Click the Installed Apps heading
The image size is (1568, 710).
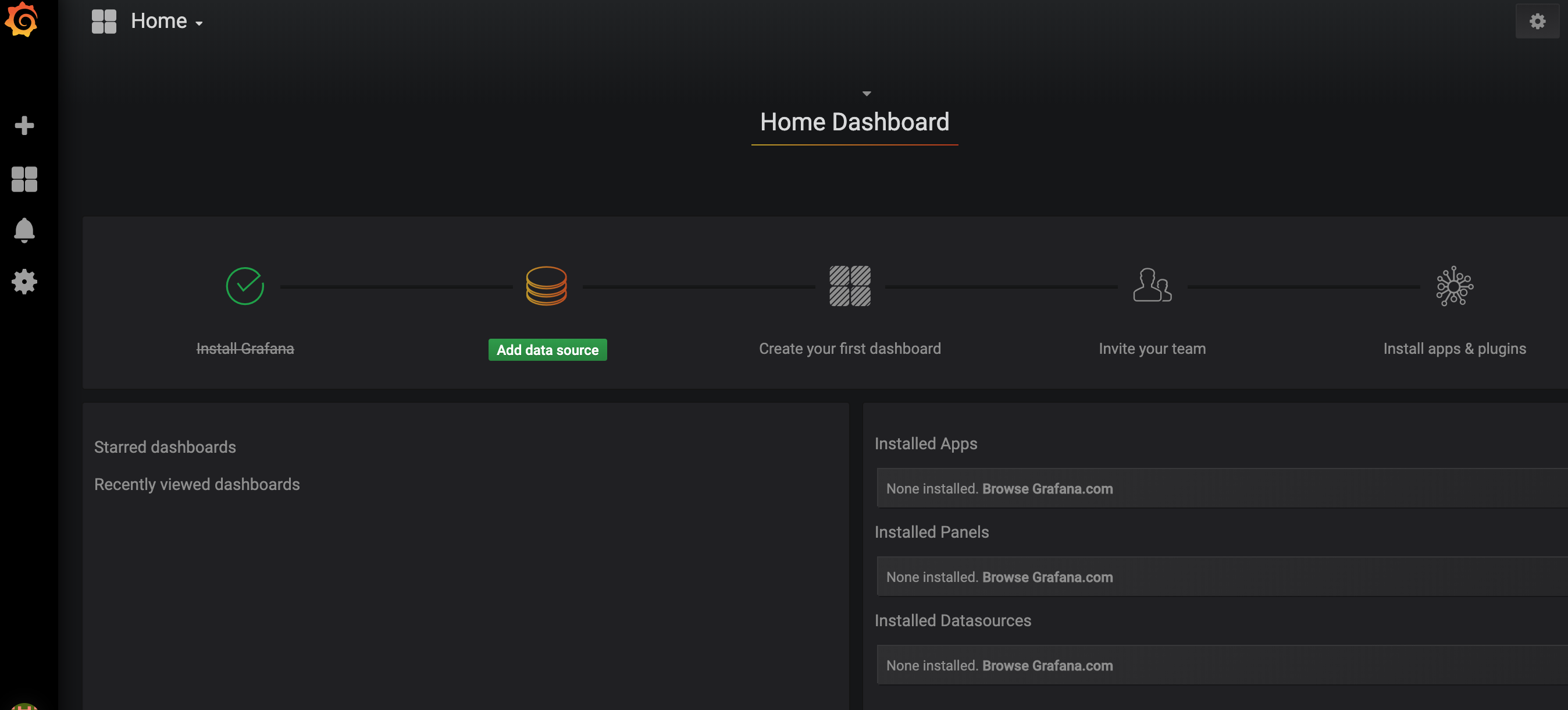pos(926,443)
